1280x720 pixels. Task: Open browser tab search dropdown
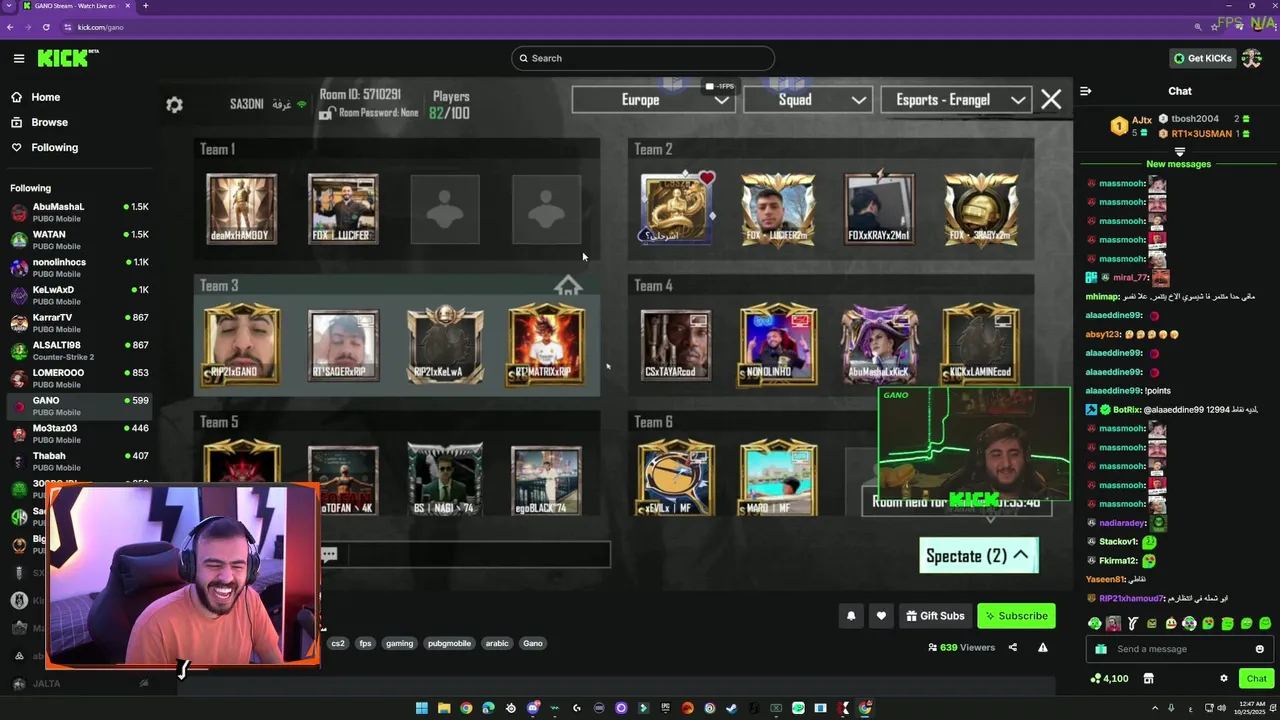10,6
